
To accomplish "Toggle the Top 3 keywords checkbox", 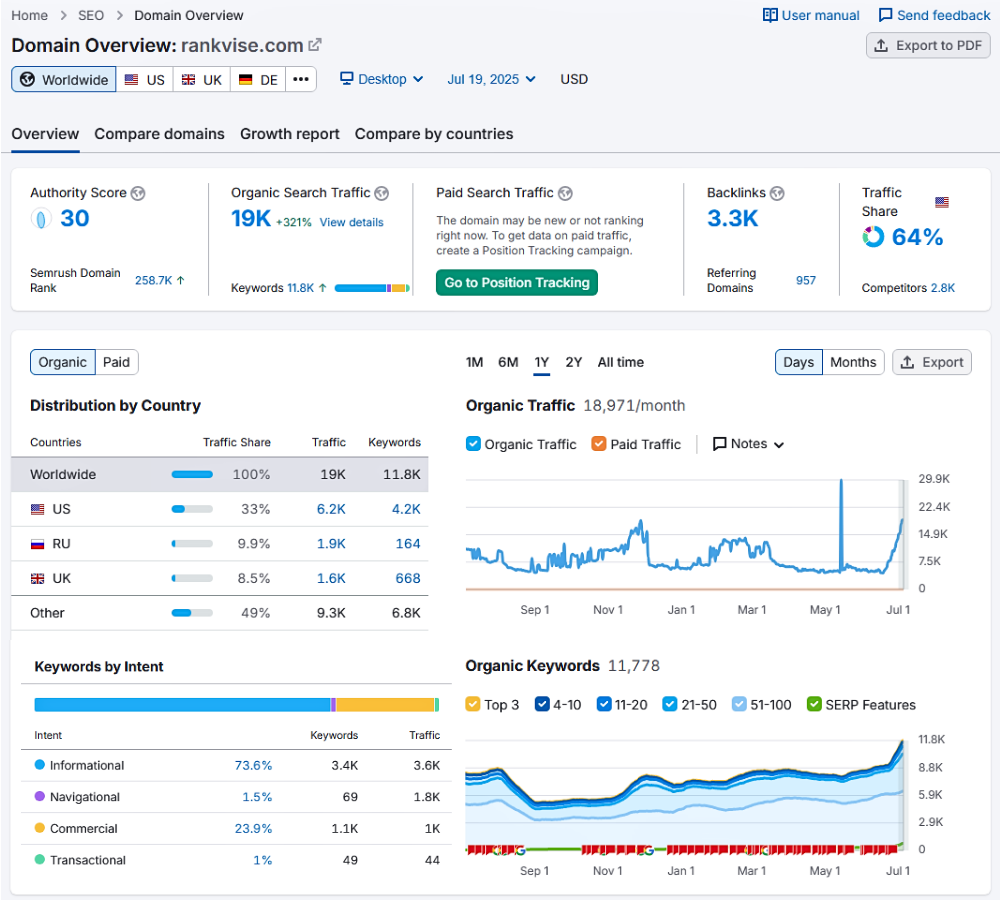I will coord(473,704).
